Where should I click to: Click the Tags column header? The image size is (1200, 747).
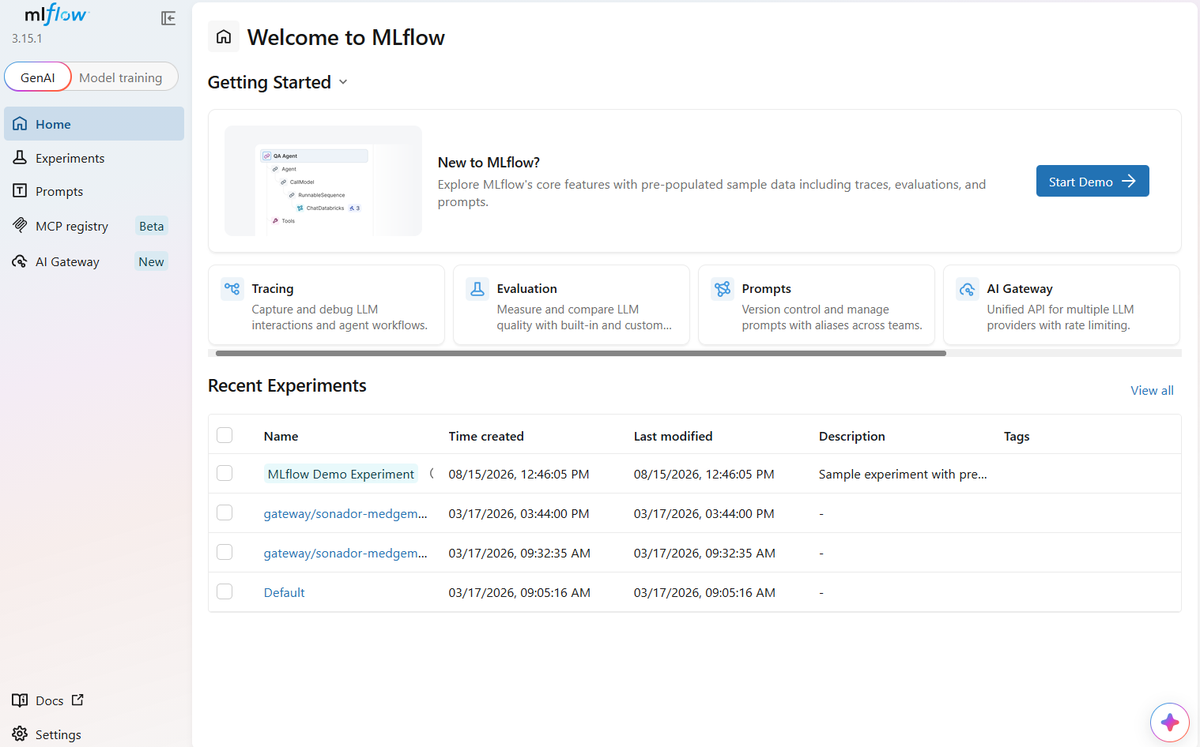click(1017, 436)
